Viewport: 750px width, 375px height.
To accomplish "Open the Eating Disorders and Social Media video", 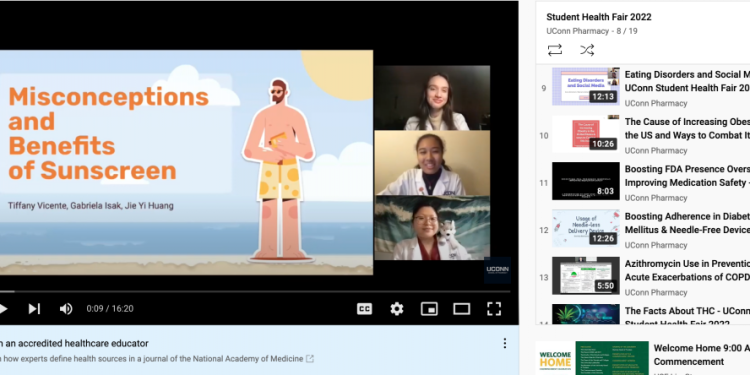I will coord(687,81).
